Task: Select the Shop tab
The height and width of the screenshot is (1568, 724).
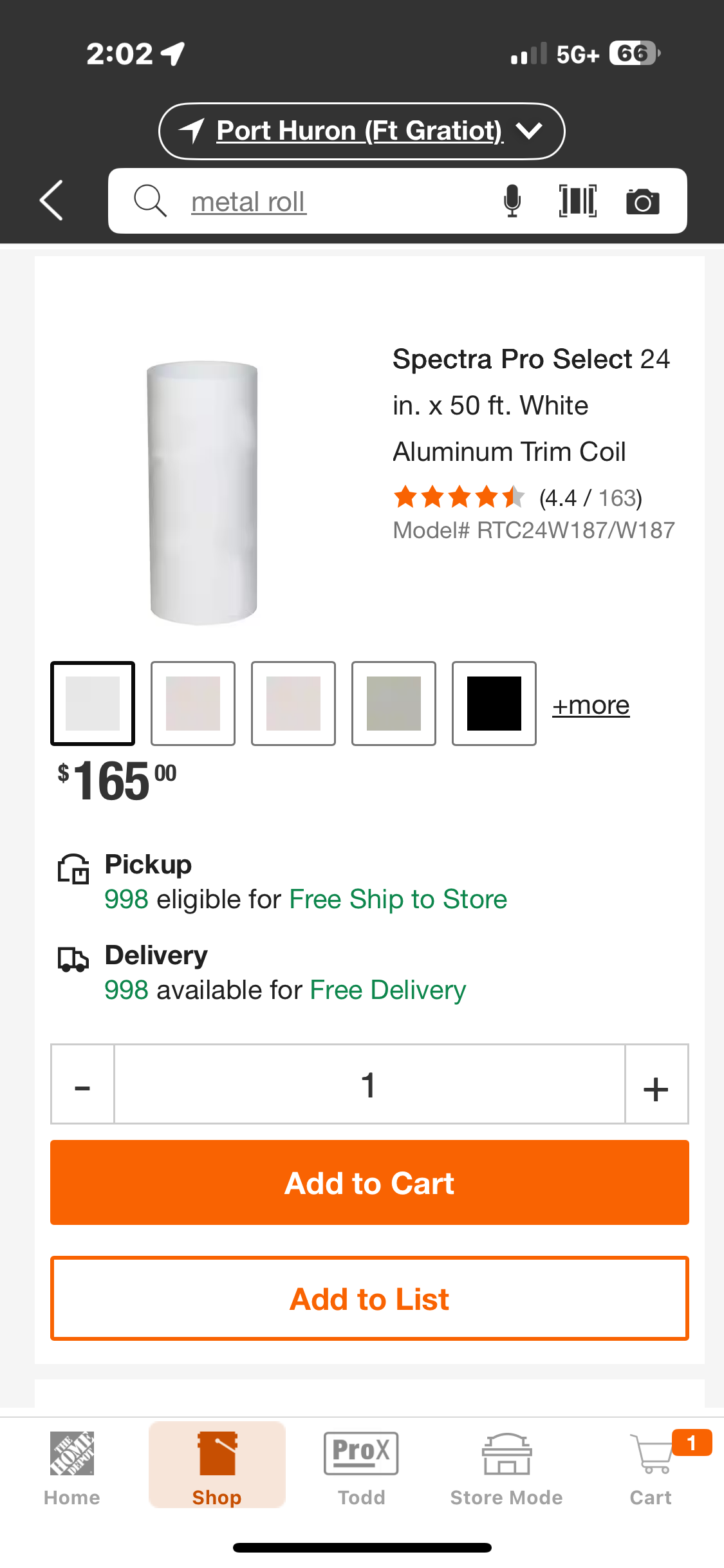Action: [x=217, y=1466]
